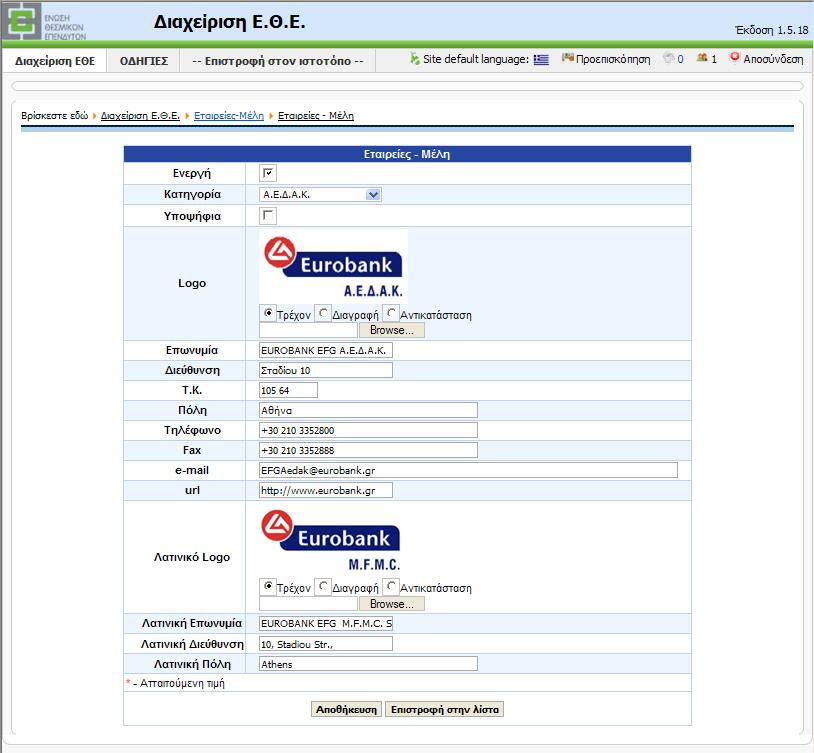Click the Βρίσκεστε εδώ breadcrumb text
Viewport: 814px width, 753px height.
55,116
